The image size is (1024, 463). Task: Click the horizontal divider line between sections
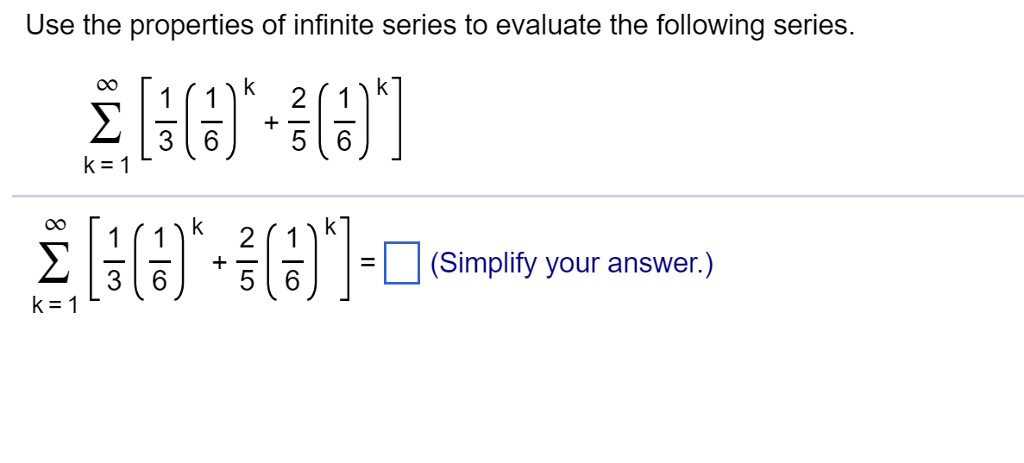[x=517, y=196]
